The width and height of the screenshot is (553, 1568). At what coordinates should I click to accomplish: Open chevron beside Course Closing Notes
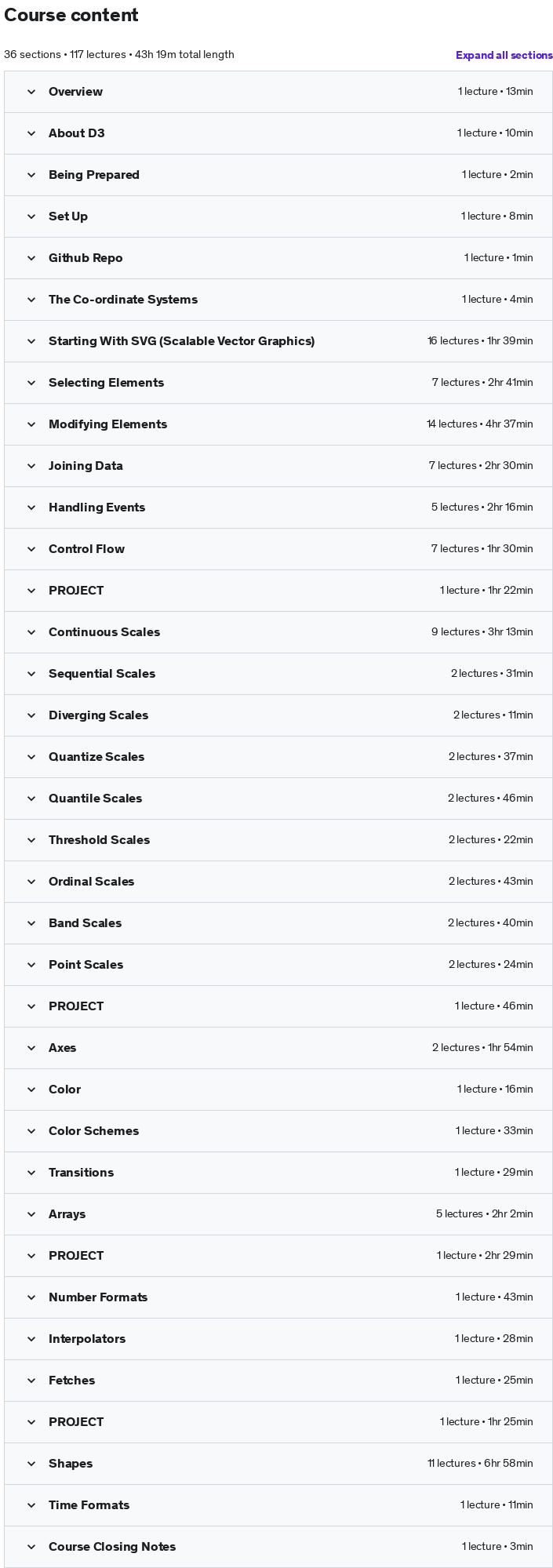[31, 1547]
